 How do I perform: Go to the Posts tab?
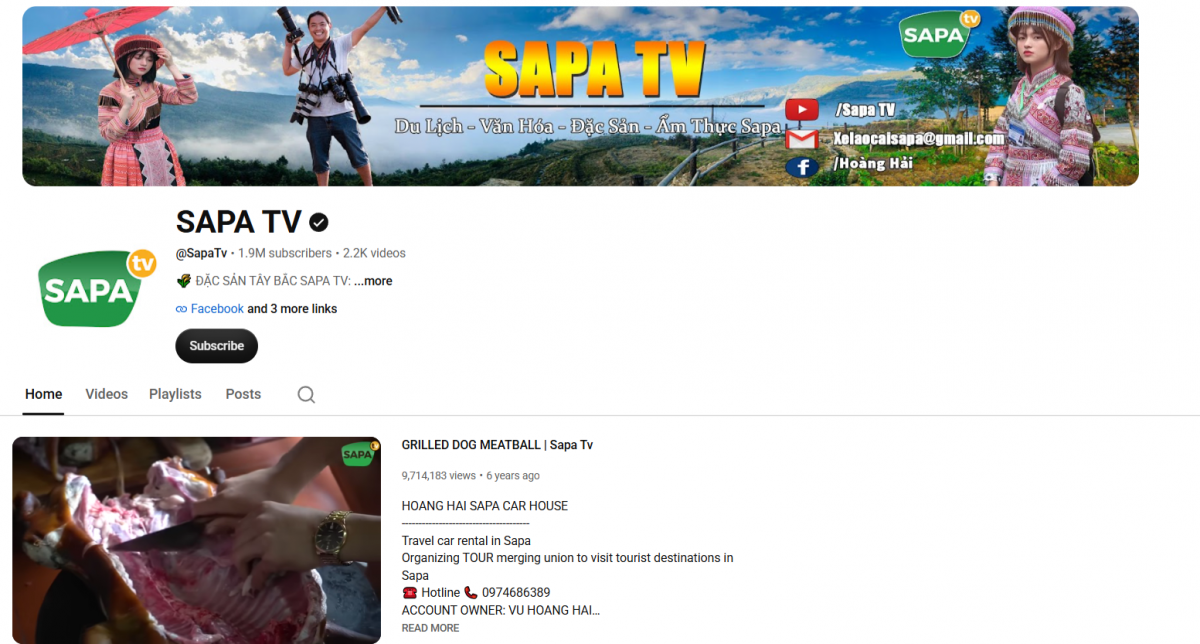[x=243, y=394]
